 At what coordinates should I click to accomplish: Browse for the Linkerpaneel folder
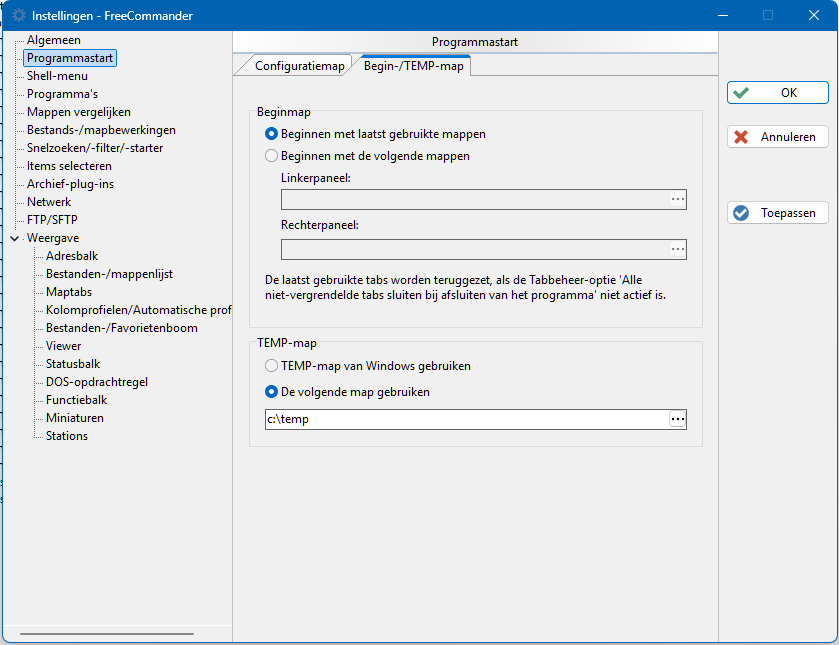click(677, 200)
